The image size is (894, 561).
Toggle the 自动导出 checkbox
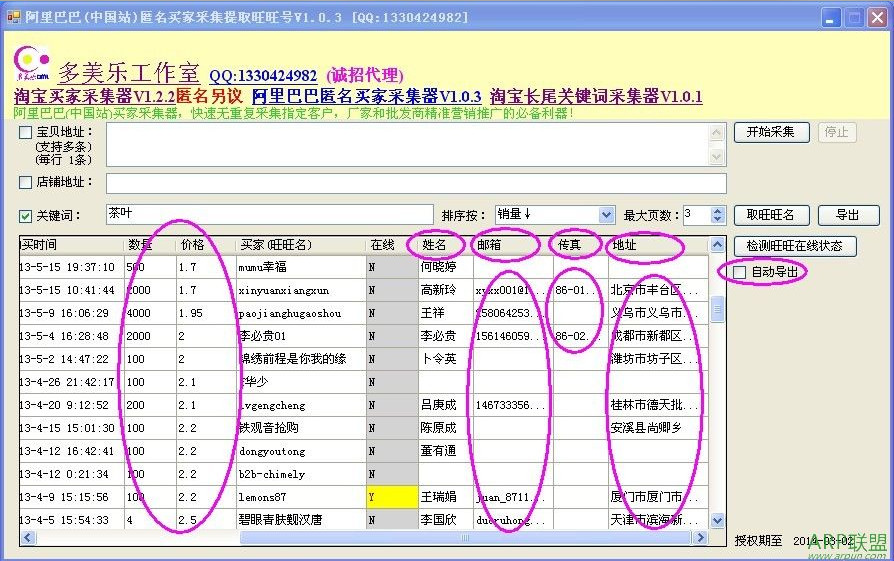[739, 272]
